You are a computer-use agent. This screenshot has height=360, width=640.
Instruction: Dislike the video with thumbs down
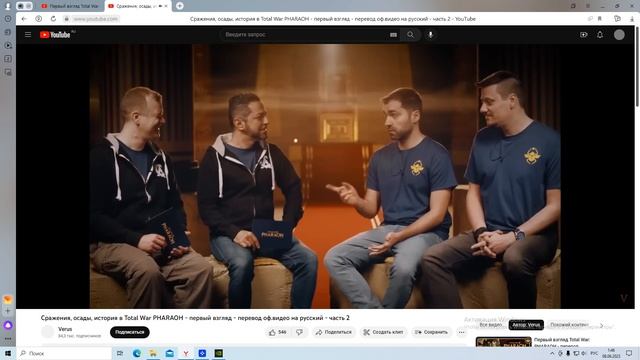[x=300, y=332]
